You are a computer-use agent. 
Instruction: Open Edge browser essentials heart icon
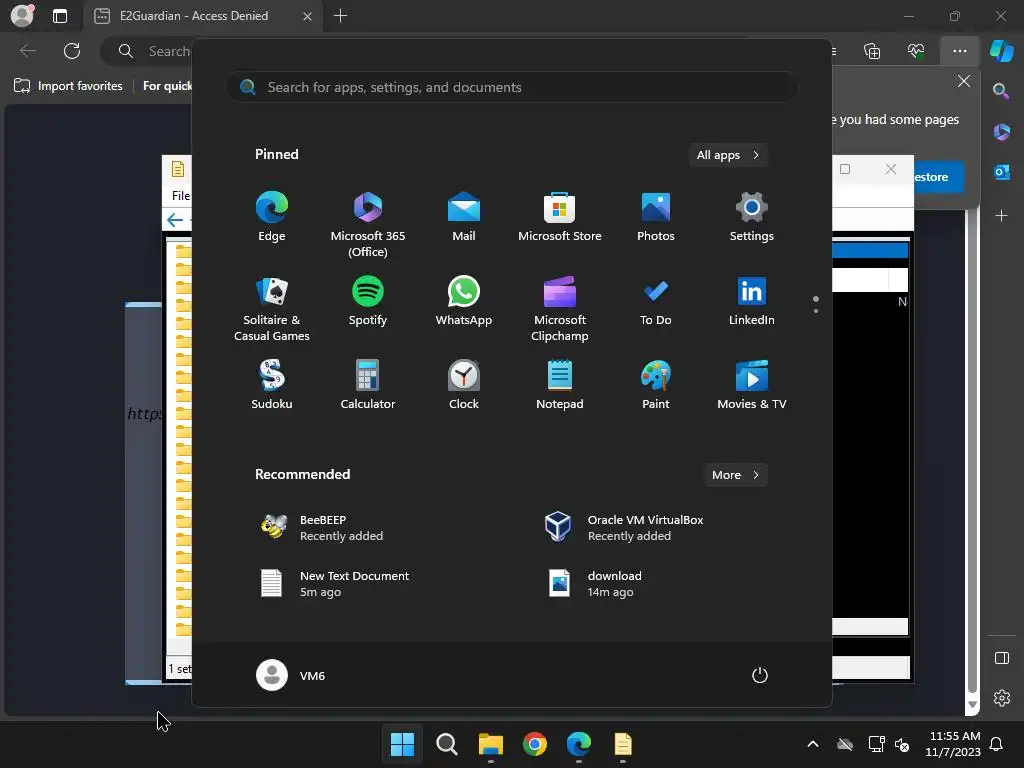pyautogui.click(x=916, y=51)
